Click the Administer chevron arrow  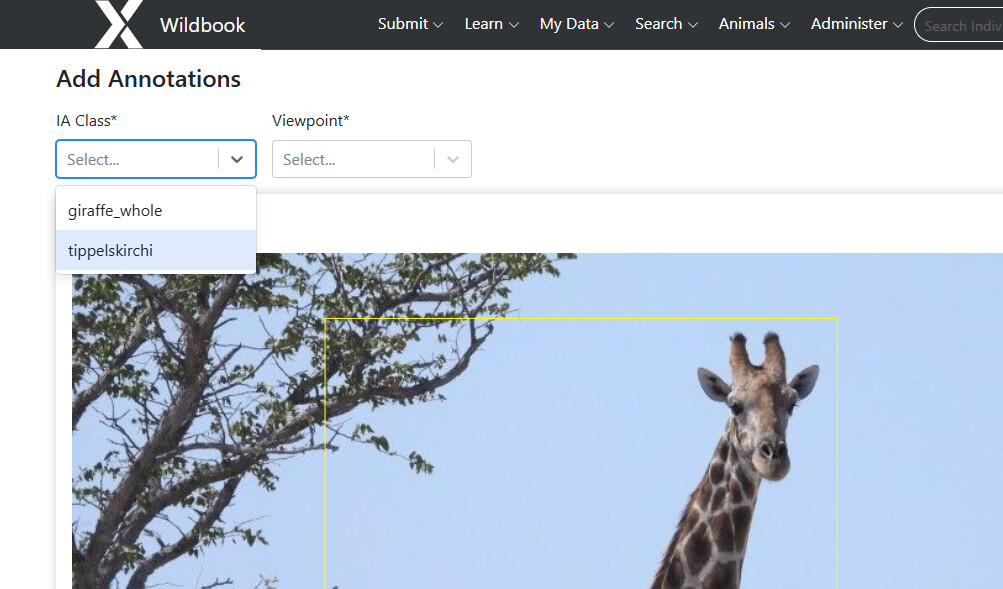pyautogui.click(x=898, y=25)
